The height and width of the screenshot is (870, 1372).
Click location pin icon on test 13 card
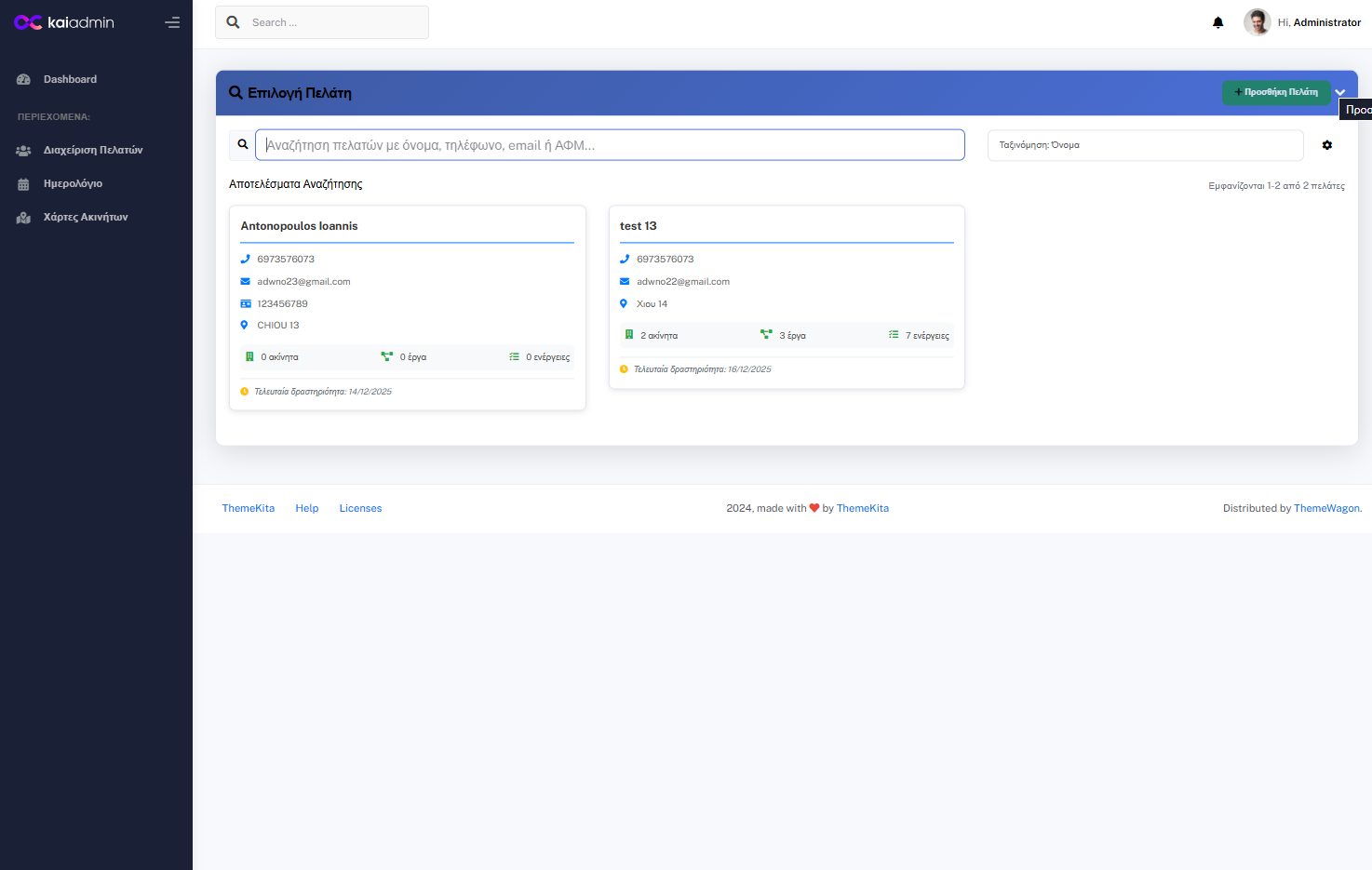click(x=624, y=304)
